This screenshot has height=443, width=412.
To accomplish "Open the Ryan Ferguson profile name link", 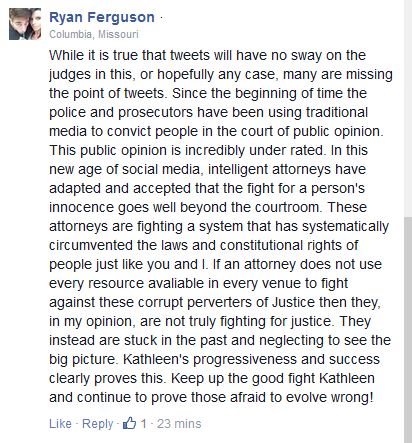I will tap(102, 17).
